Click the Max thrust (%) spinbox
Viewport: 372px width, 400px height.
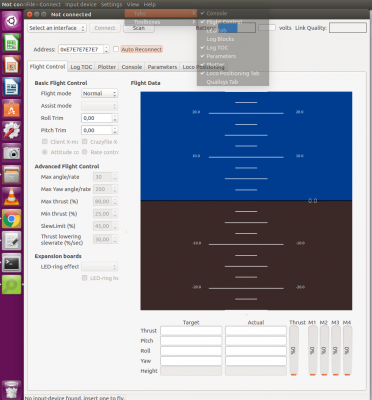(x=105, y=201)
